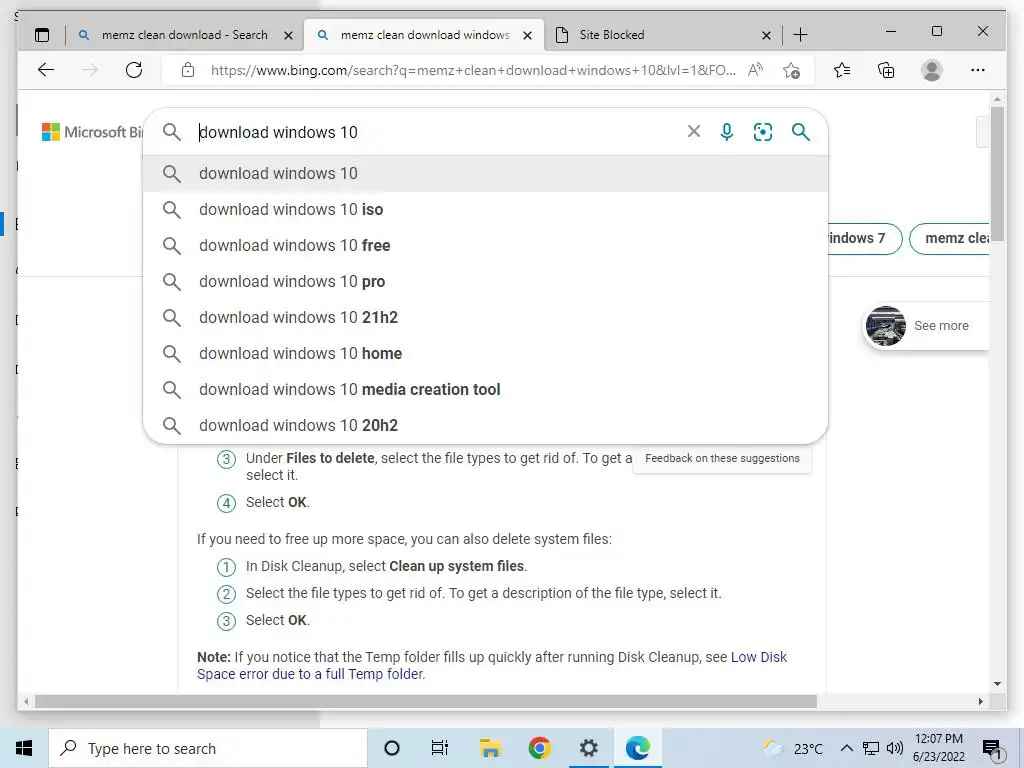Open the notification center icon
The image size is (1024, 768).
click(992, 750)
